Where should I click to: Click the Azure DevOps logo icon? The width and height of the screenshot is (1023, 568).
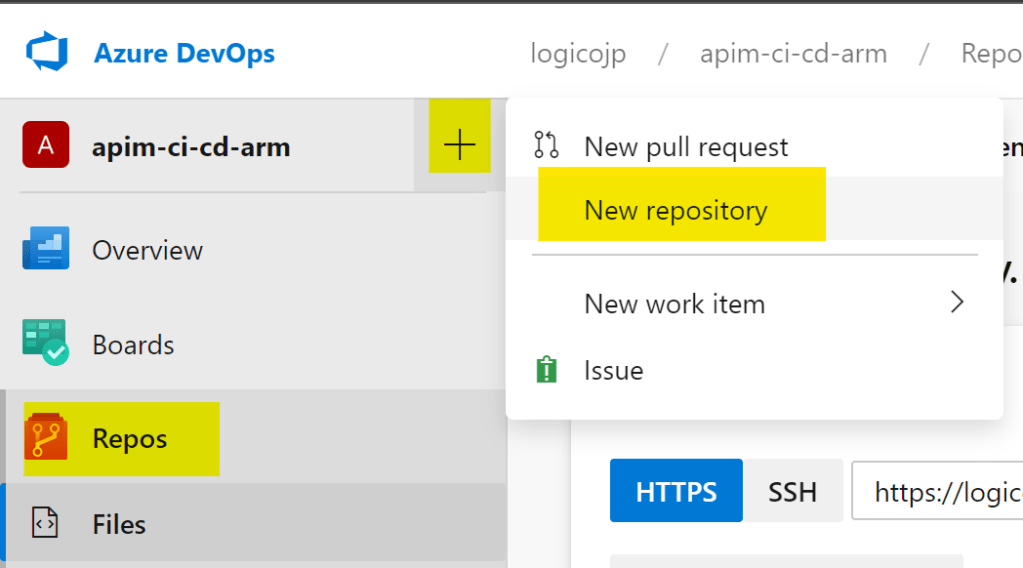tap(46, 52)
